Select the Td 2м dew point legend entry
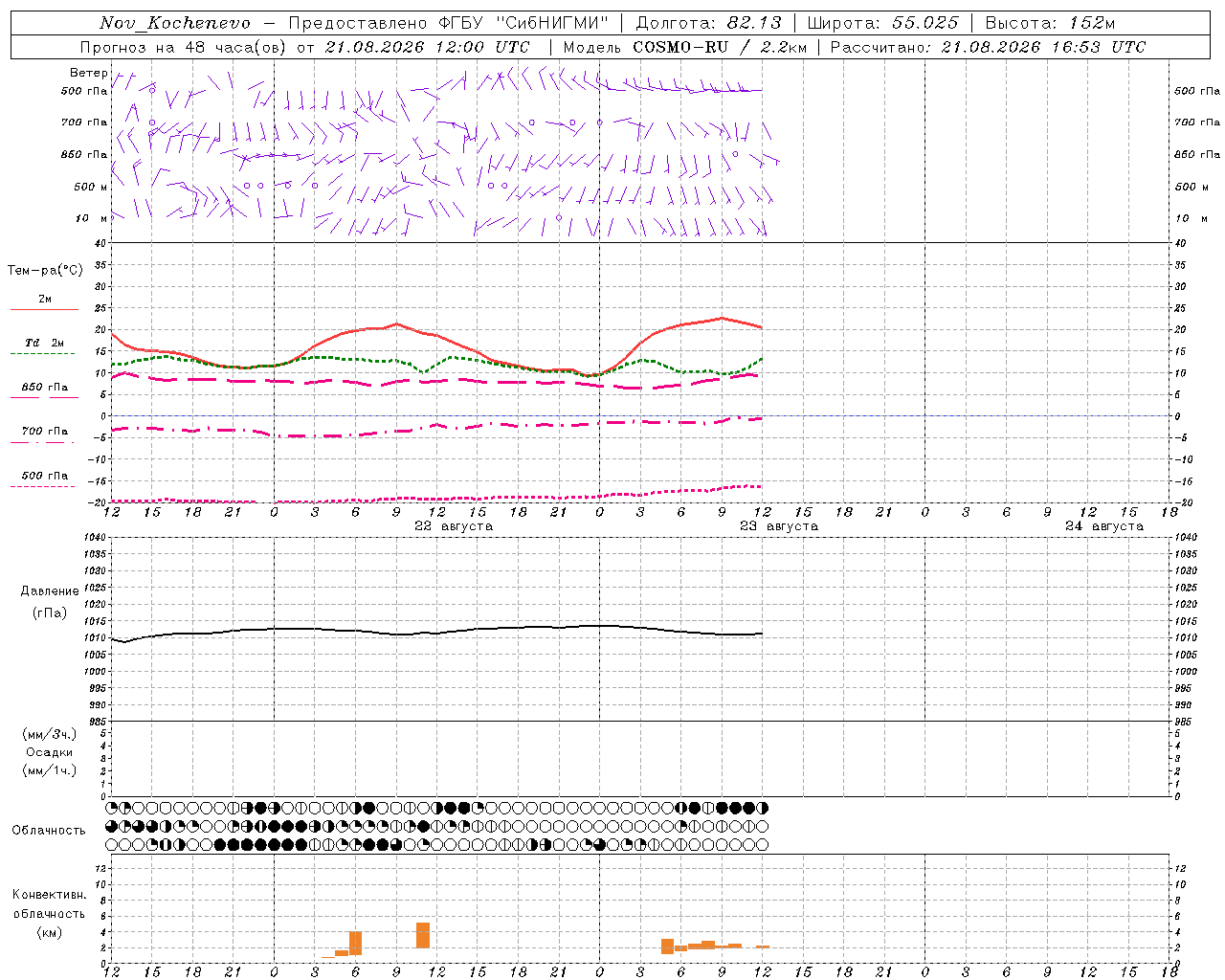The height and width of the screenshot is (980, 1225). [44, 343]
